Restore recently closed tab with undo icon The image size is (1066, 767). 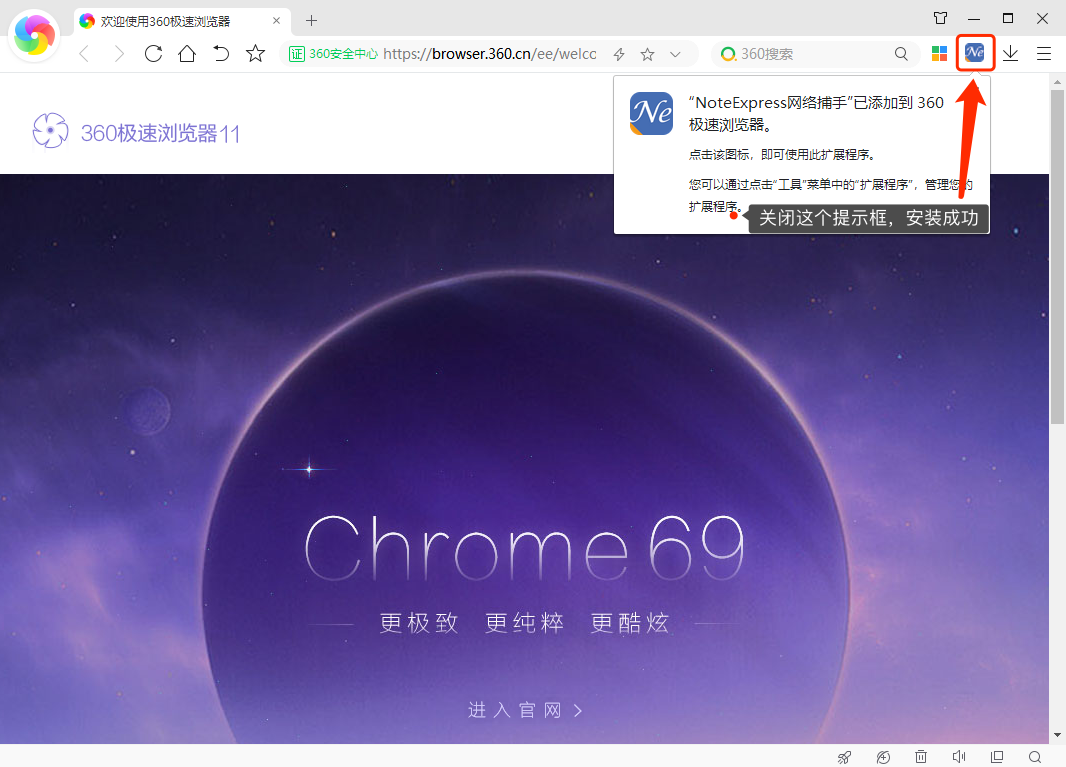click(x=221, y=54)
